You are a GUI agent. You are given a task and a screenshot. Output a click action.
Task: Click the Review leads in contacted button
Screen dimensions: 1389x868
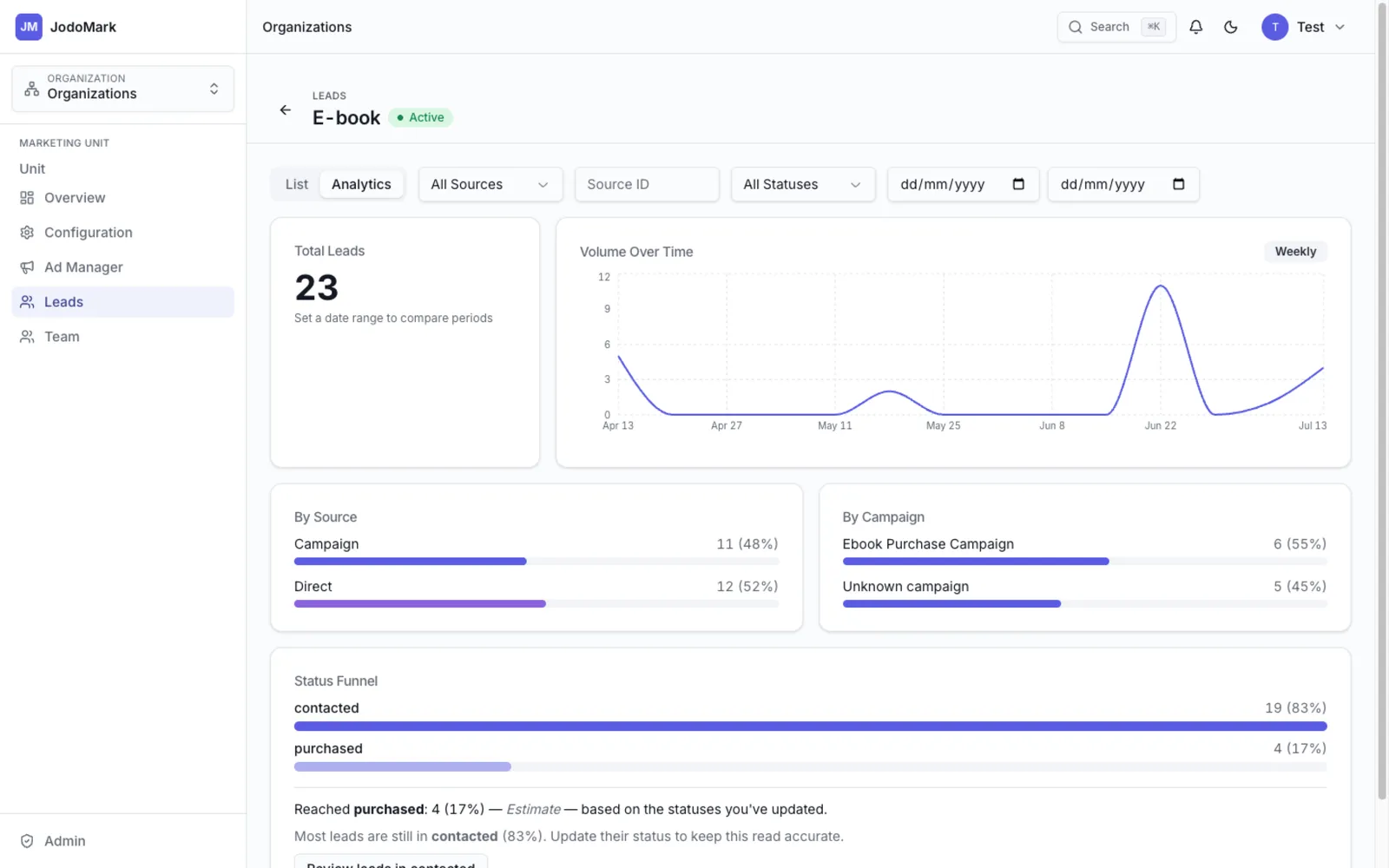[x=391, y=862]
